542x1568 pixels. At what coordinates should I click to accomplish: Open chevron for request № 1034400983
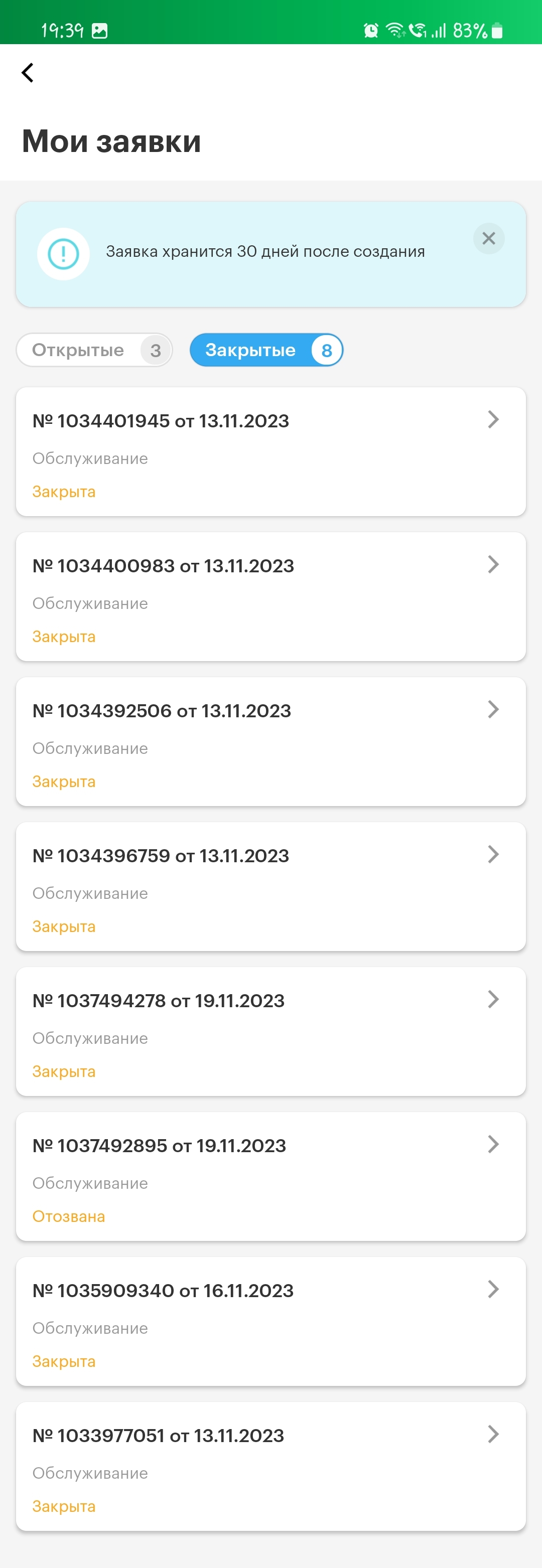[493, 564]
